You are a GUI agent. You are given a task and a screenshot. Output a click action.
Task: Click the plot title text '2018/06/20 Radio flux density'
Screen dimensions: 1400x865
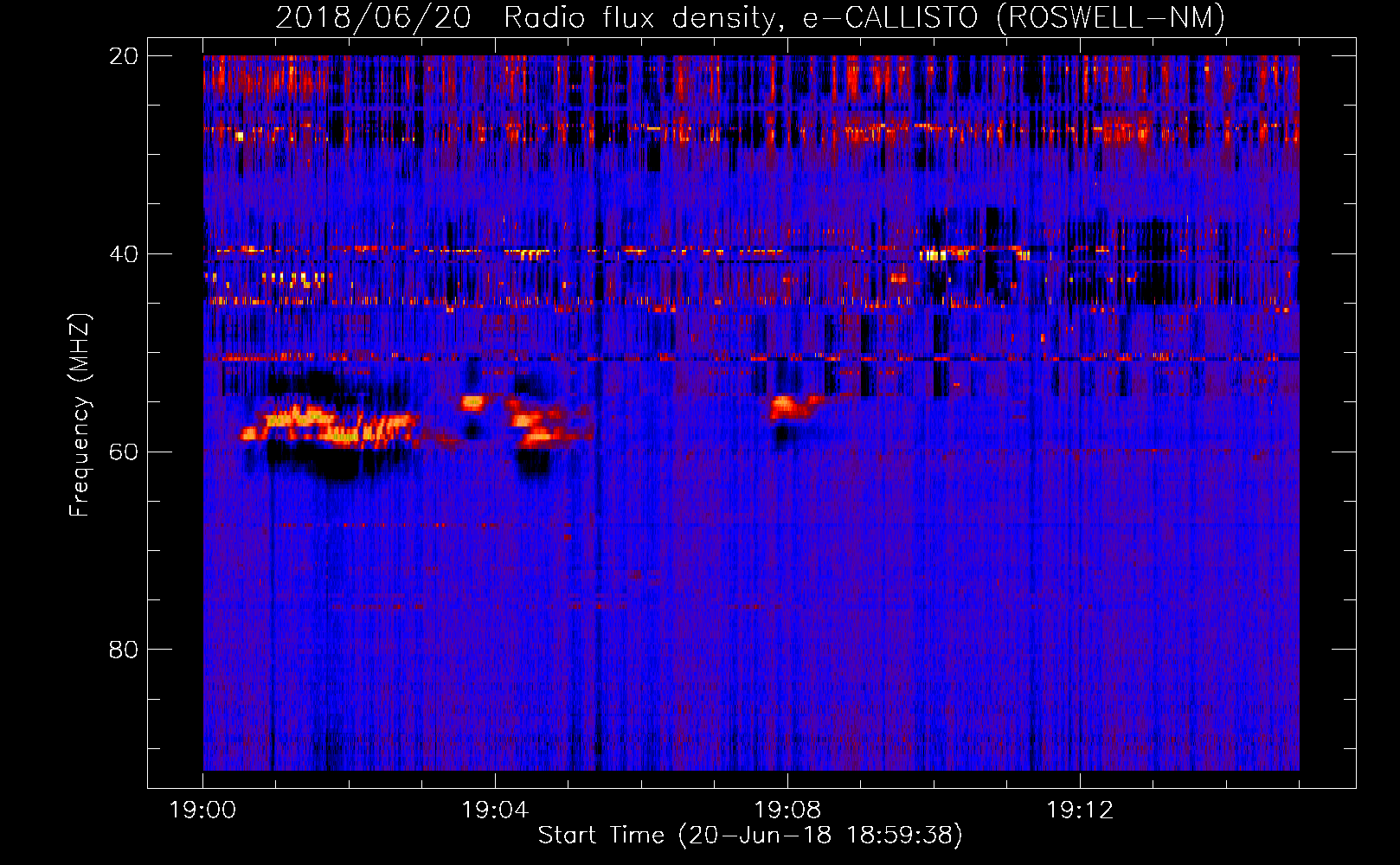point(525,17)
